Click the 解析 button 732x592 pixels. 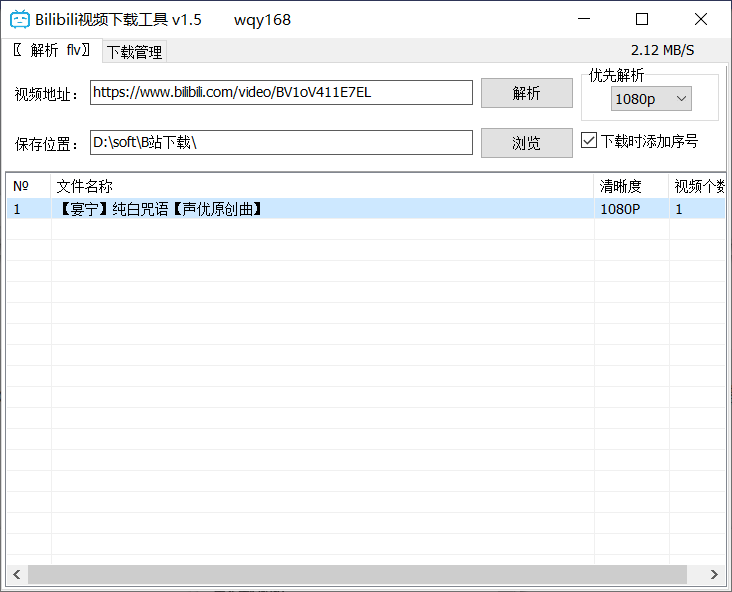point(527,93)
